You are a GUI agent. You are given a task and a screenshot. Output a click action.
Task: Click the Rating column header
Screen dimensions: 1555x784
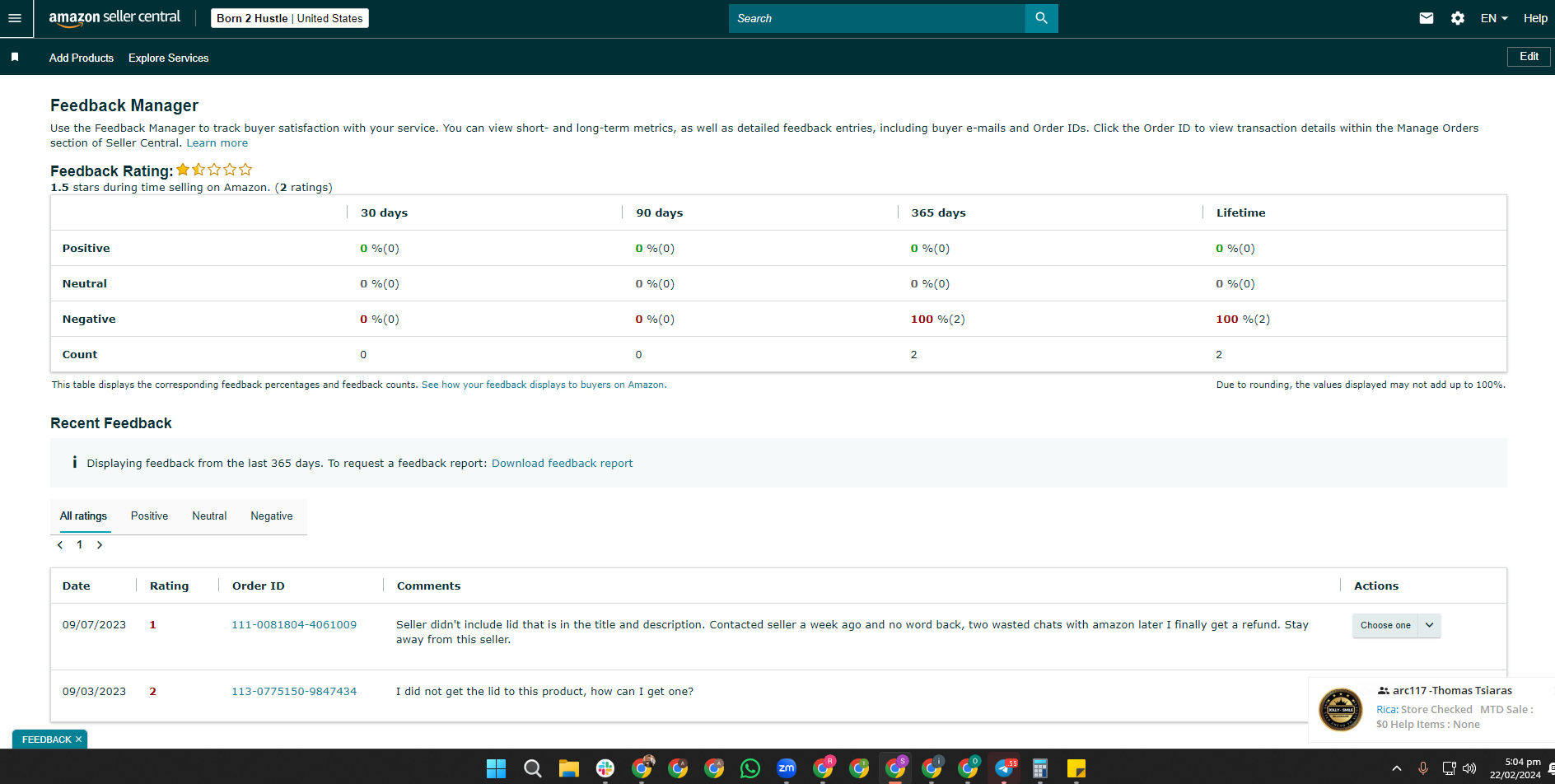(x=169, y=586)
